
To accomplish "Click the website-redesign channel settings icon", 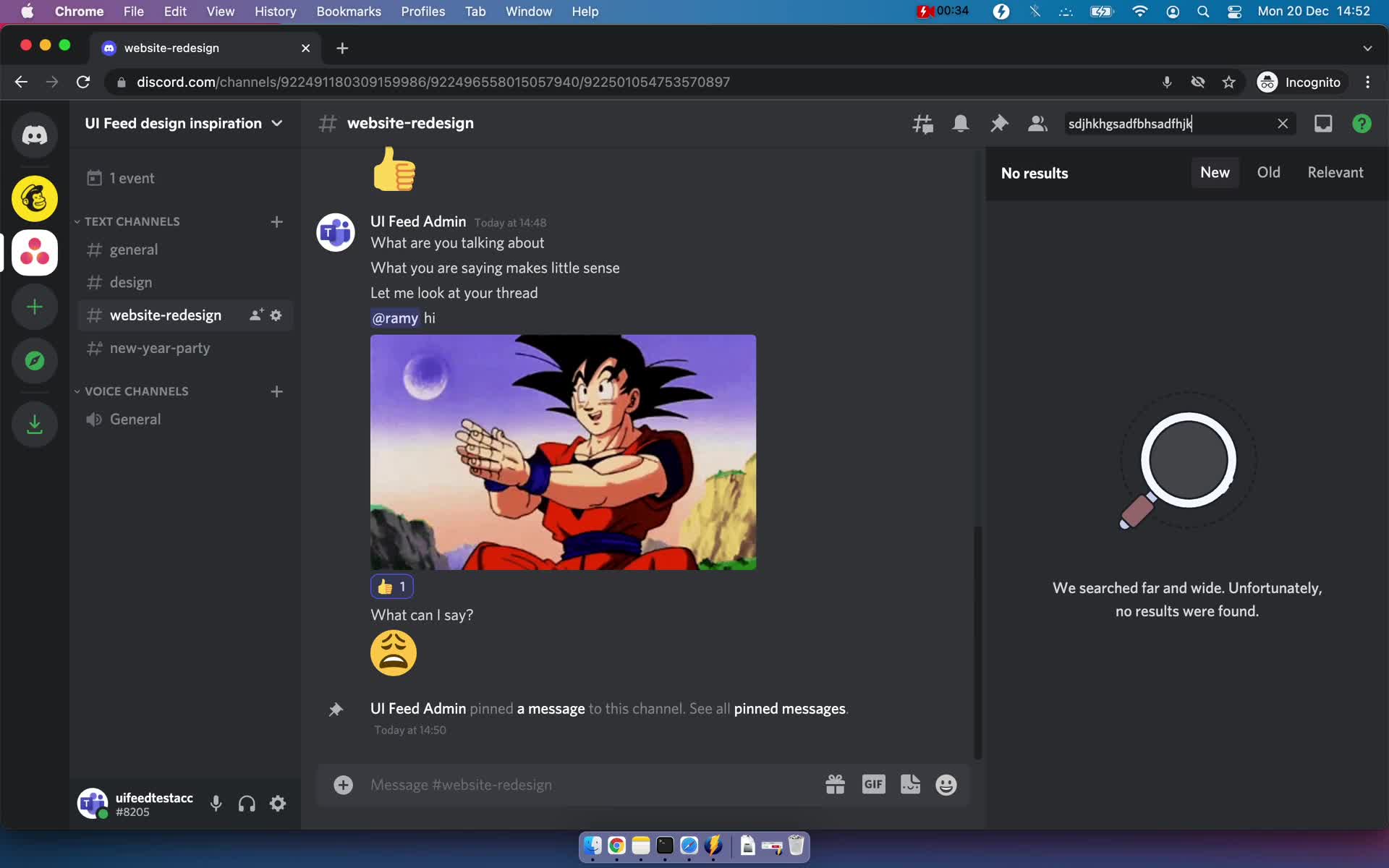I will [276, 315].
